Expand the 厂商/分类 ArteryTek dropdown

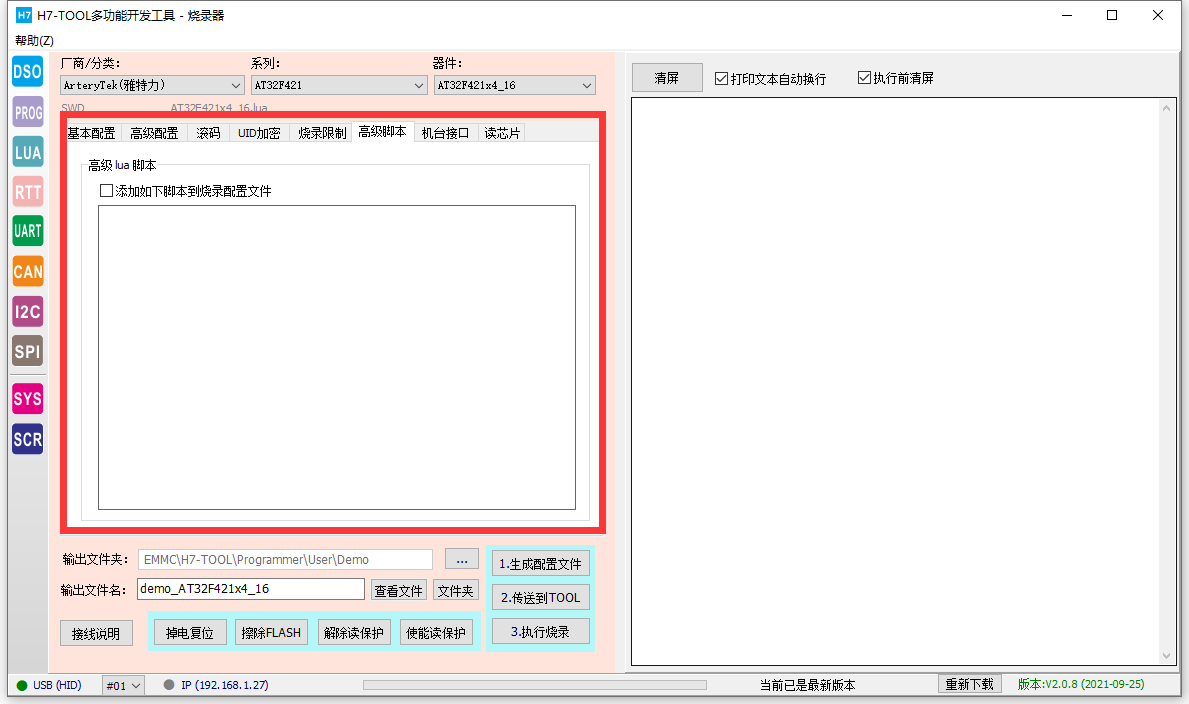[x=152, y=85]
